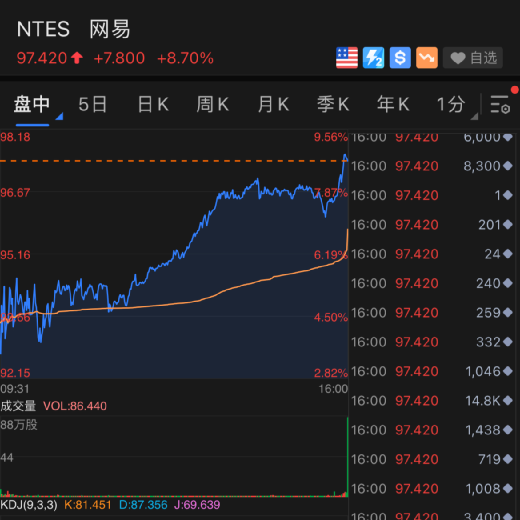Click the diamond icon beside volume 14.8K

point(508,401)
